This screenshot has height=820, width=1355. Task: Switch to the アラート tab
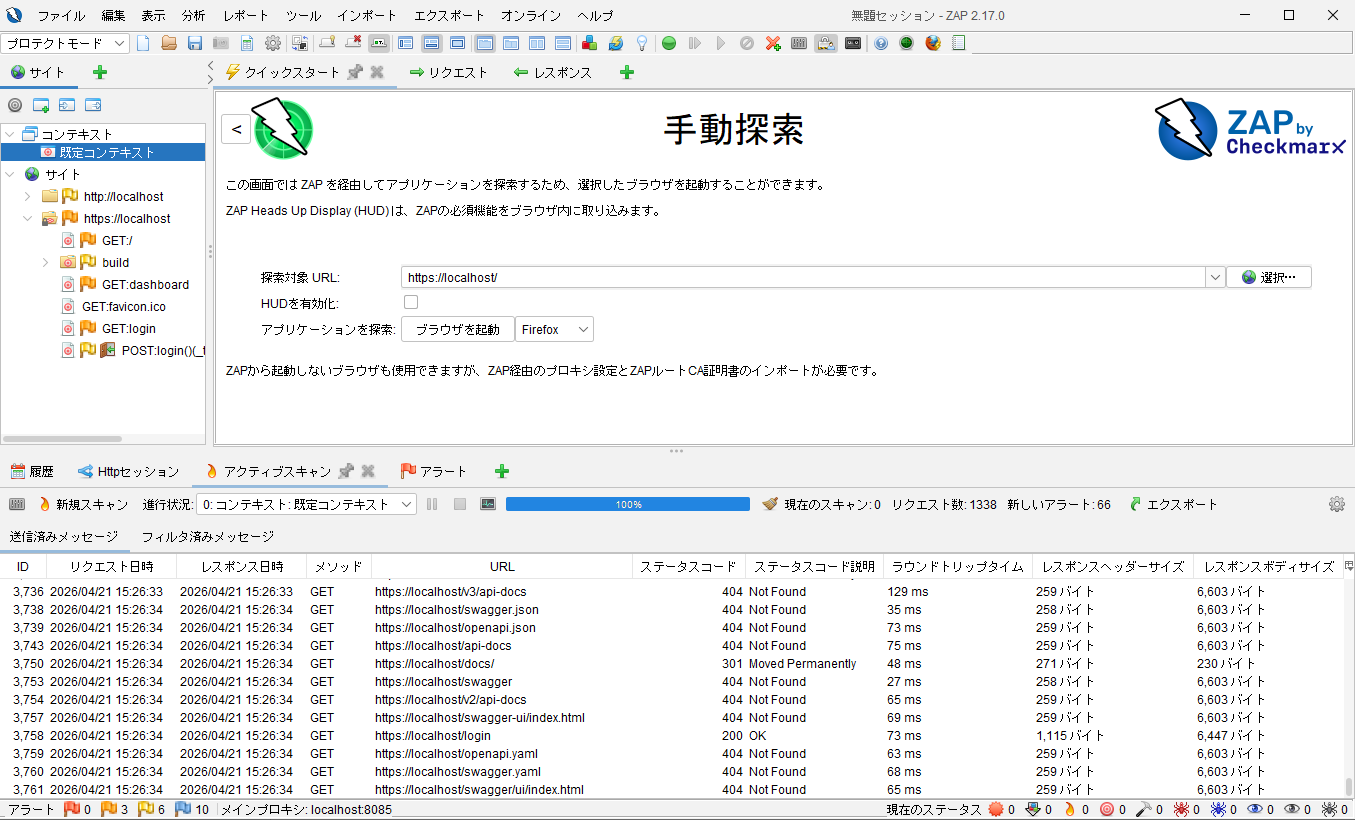coord(434,471)
